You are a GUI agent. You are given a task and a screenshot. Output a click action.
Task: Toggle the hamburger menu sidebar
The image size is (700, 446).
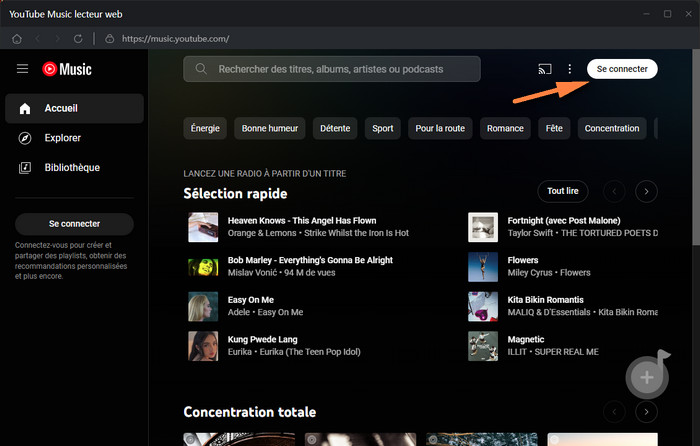coord(22,69)
